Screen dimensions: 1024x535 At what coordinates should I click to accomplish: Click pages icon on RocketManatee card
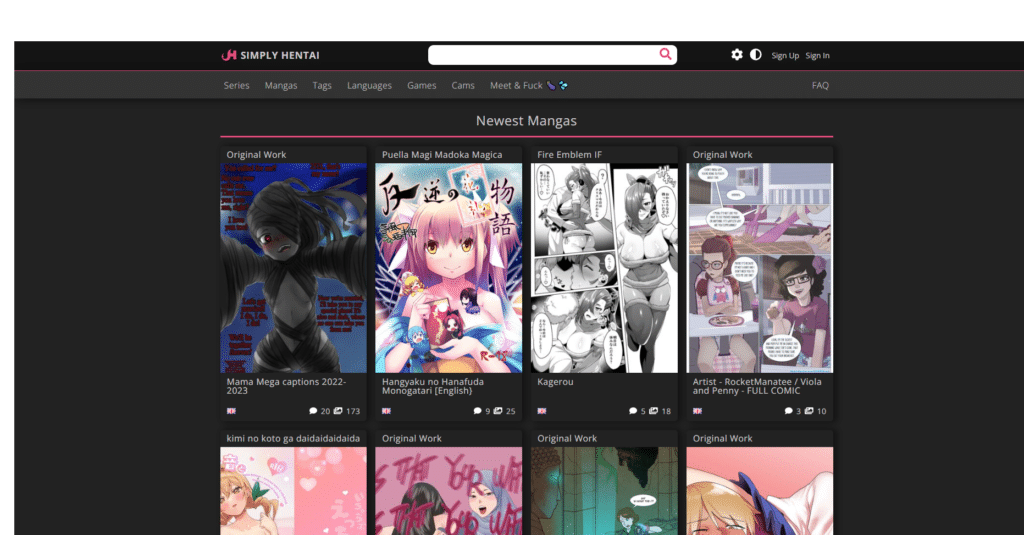(x=808, y=411)
